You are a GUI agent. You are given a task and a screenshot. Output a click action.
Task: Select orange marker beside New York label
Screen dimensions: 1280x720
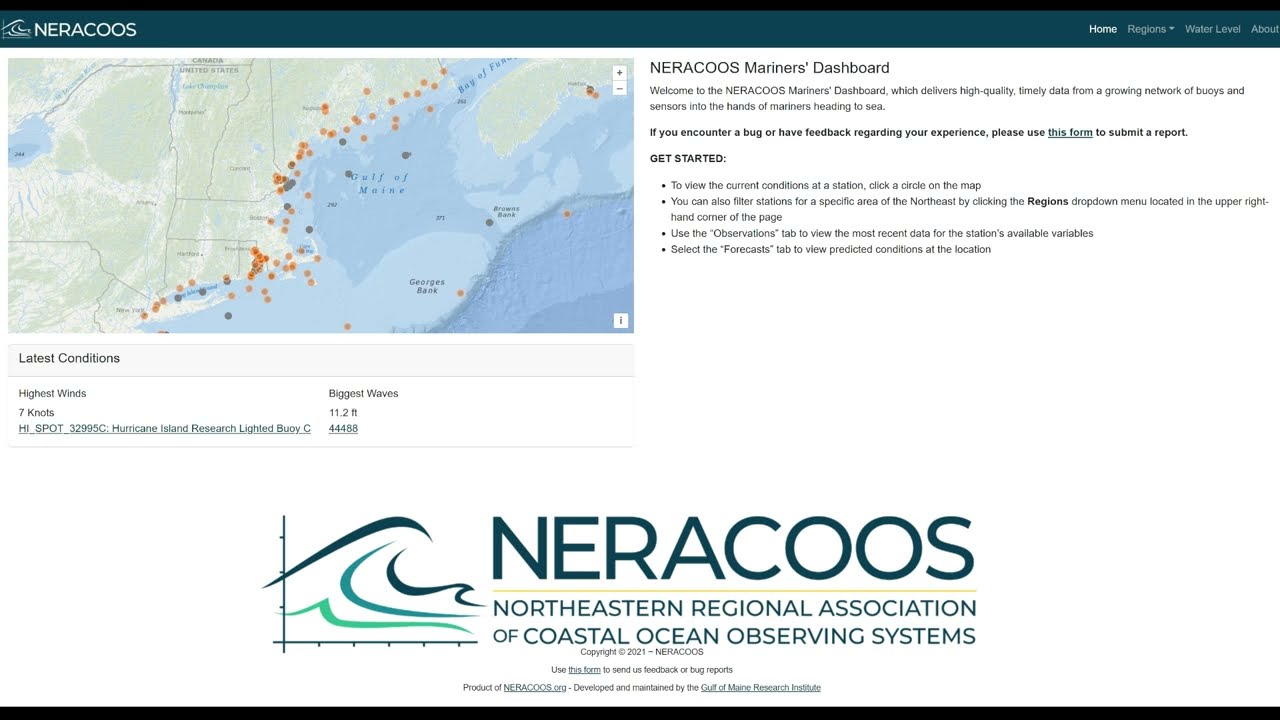[x=145, y=315]
